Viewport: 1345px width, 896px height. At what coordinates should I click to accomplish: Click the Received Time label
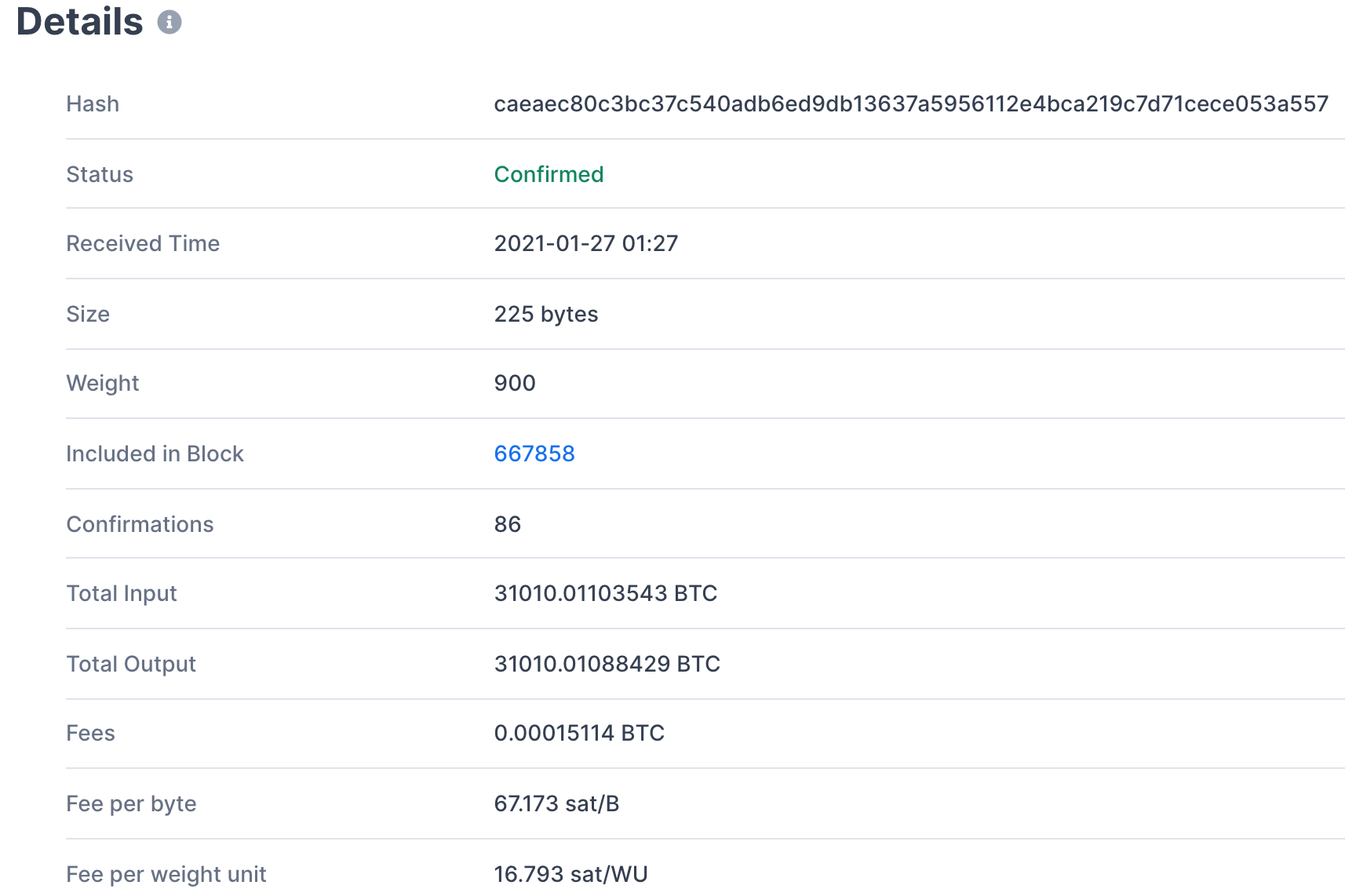coord(143,243)
